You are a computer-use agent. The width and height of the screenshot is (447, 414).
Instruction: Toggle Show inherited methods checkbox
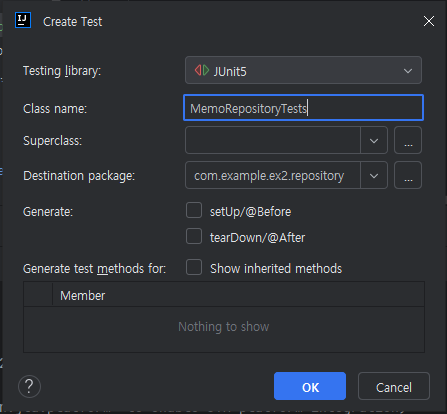[x=194, y=267]
